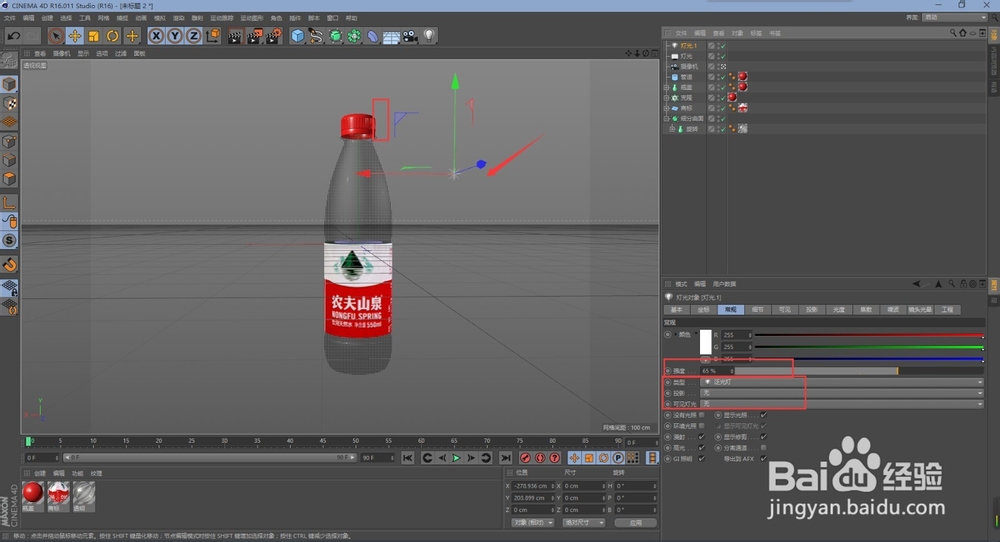Select the 摄像机 object row
This screenshot has width=1000, height=542.
point(689,66)
